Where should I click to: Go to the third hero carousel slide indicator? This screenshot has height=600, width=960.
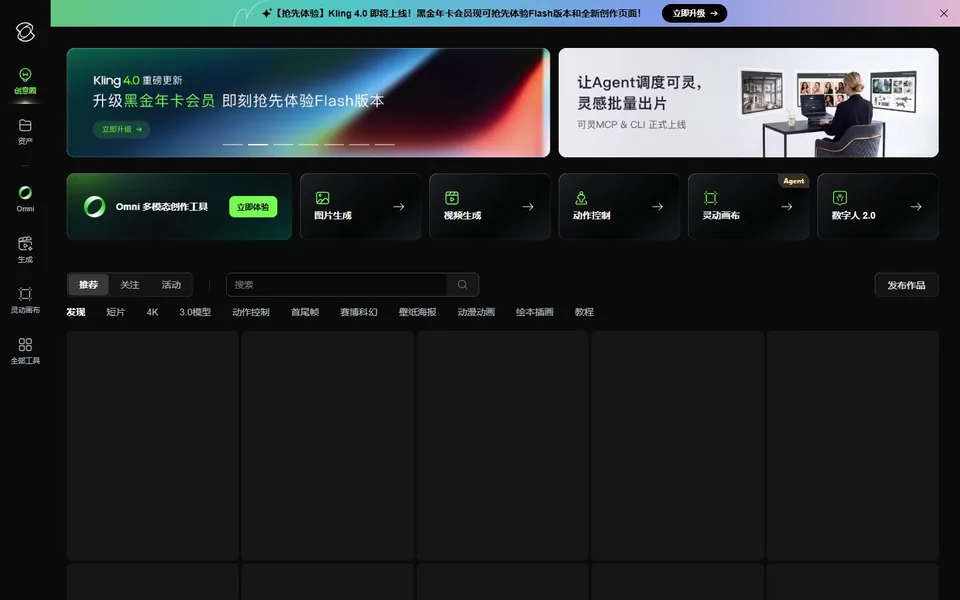(x=283, y=144)
